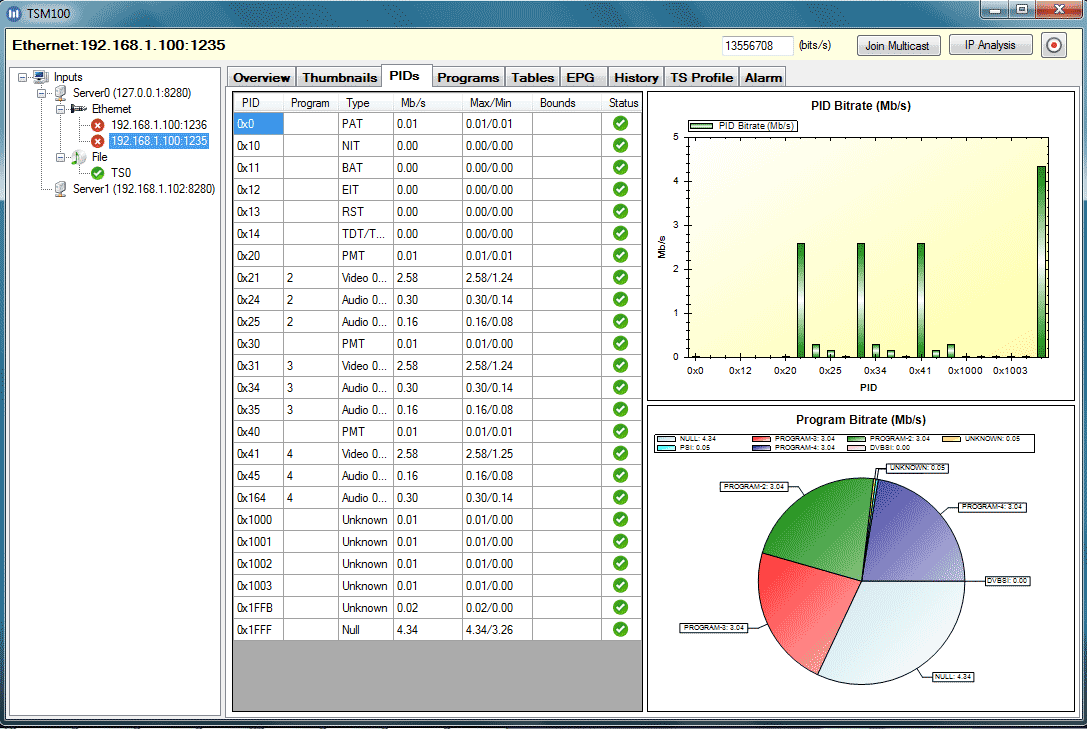Collapse the File tree node
This screenshot has width=1087, height=729.
pyautogui.click(x=61, y=157)
